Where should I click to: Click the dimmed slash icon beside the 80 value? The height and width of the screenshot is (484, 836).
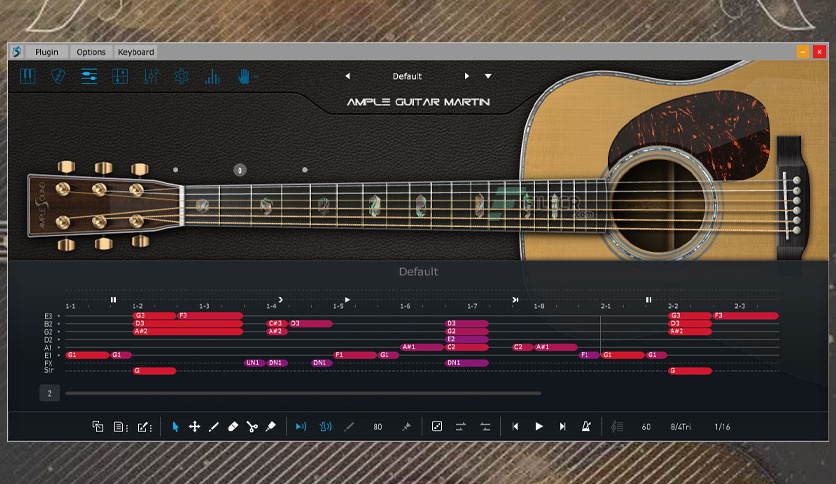[349, 426]
